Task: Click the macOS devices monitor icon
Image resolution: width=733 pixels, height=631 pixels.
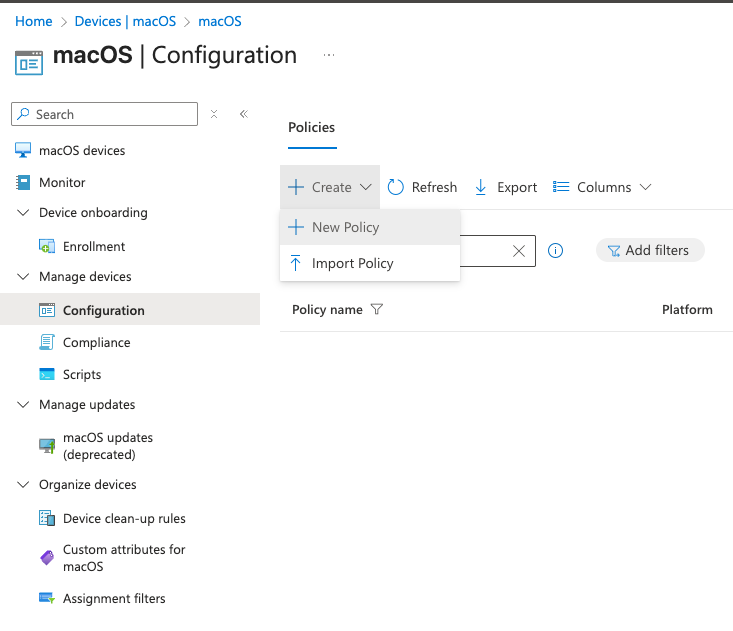Action: click(x=24, y=151)
